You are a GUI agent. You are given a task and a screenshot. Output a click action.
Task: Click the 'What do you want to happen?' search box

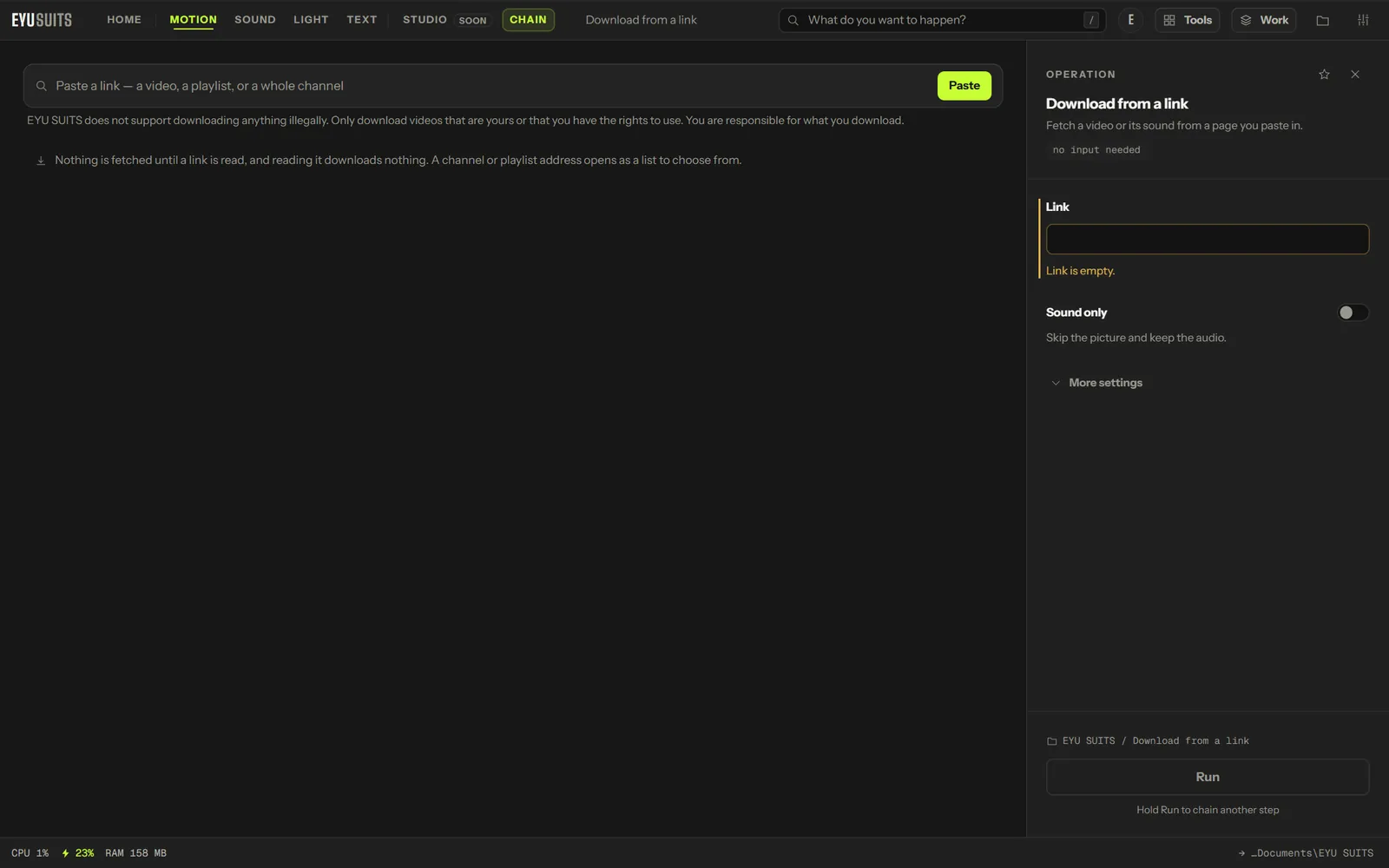point(942,20)
